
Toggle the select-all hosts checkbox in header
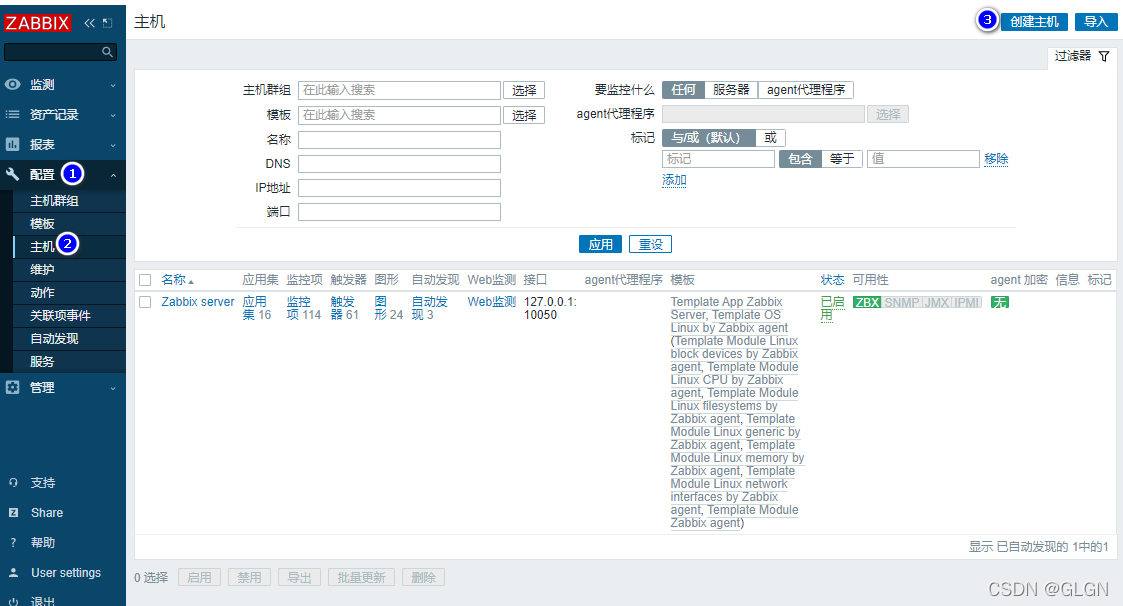coord(145,280)
